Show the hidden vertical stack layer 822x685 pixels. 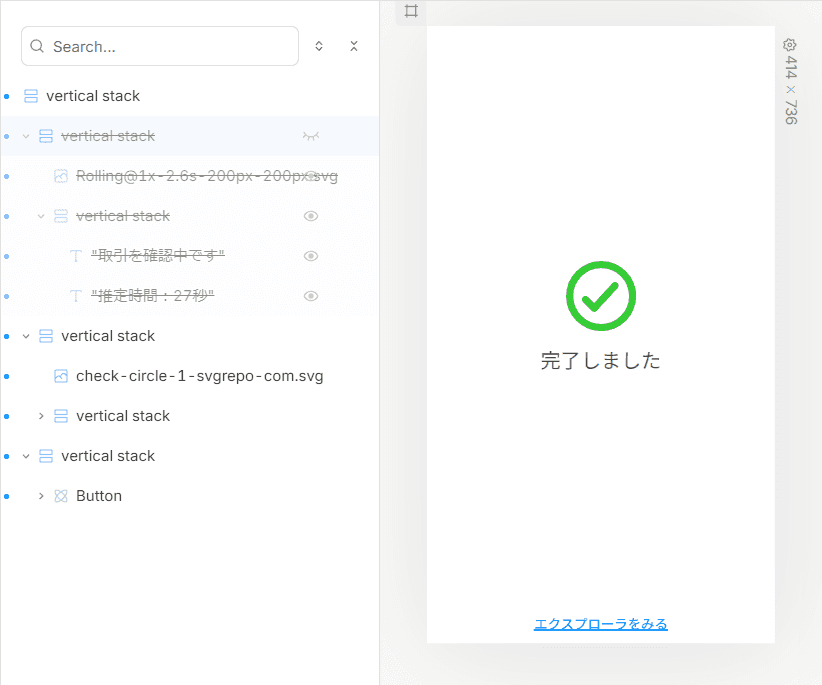(311, 136)
